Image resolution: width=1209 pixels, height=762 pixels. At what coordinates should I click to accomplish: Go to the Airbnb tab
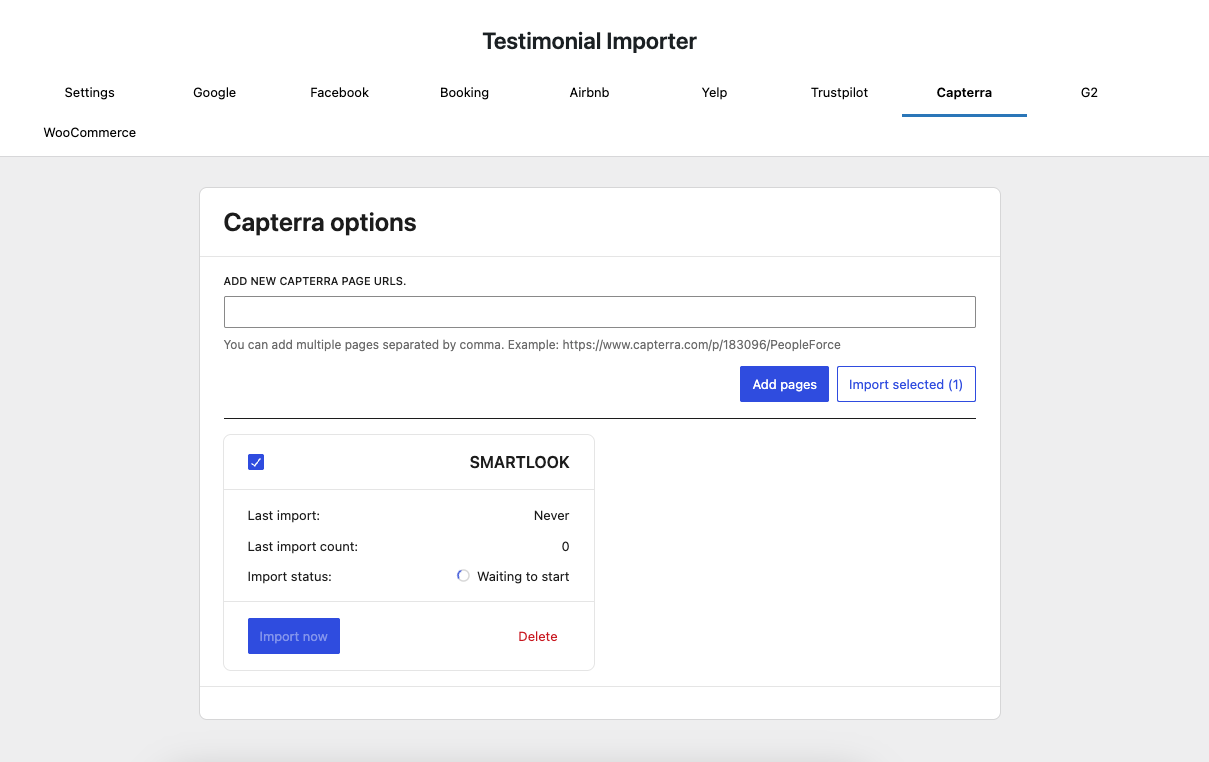(590, 93)
